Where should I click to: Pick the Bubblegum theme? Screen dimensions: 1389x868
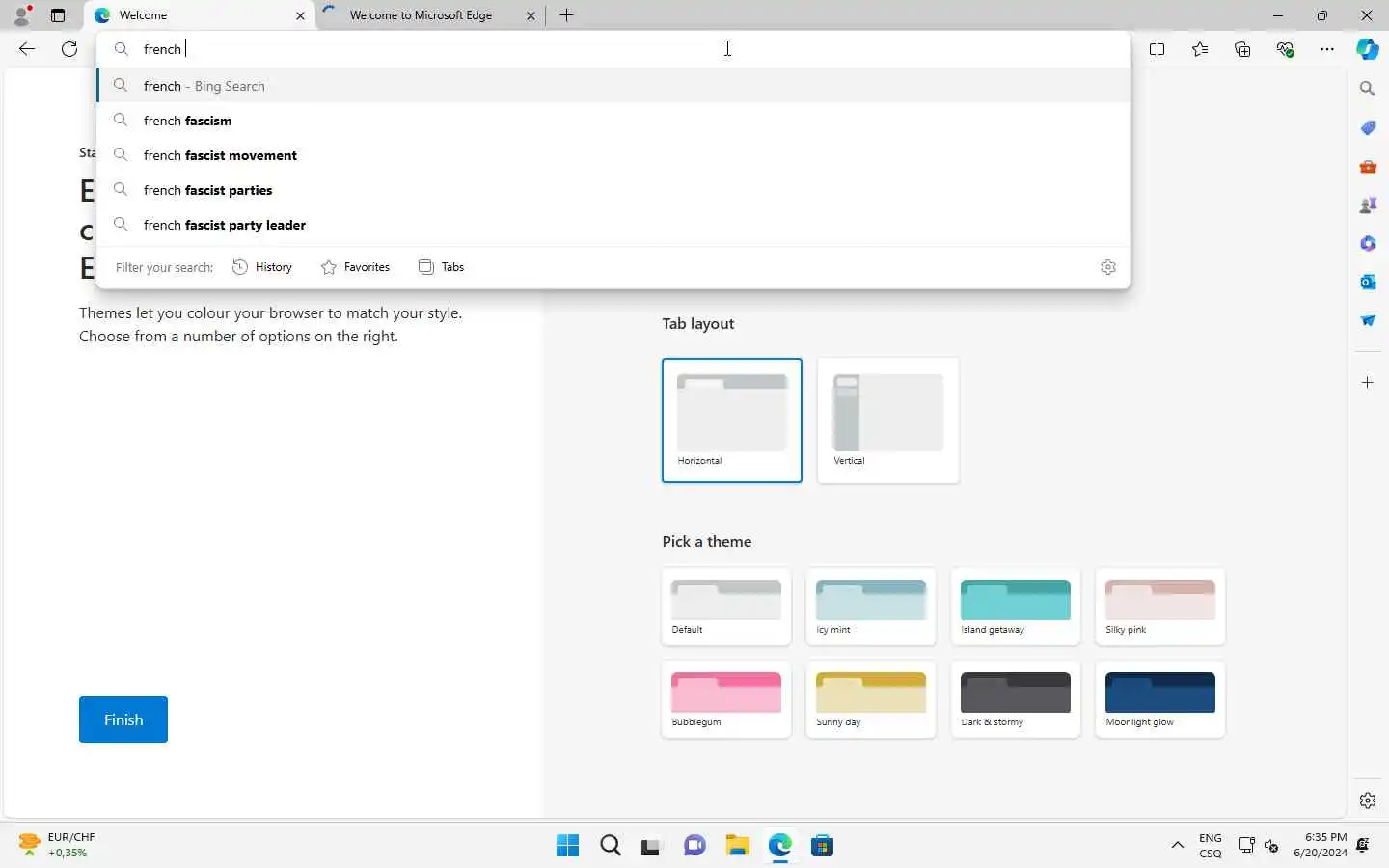coord(726,699)
